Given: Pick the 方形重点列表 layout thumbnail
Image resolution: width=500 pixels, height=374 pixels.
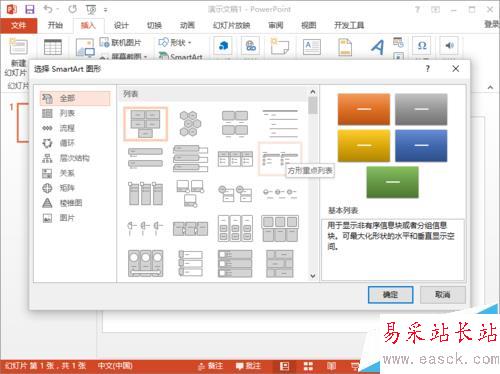Looking at the screenshot, I should coord(280,158).
